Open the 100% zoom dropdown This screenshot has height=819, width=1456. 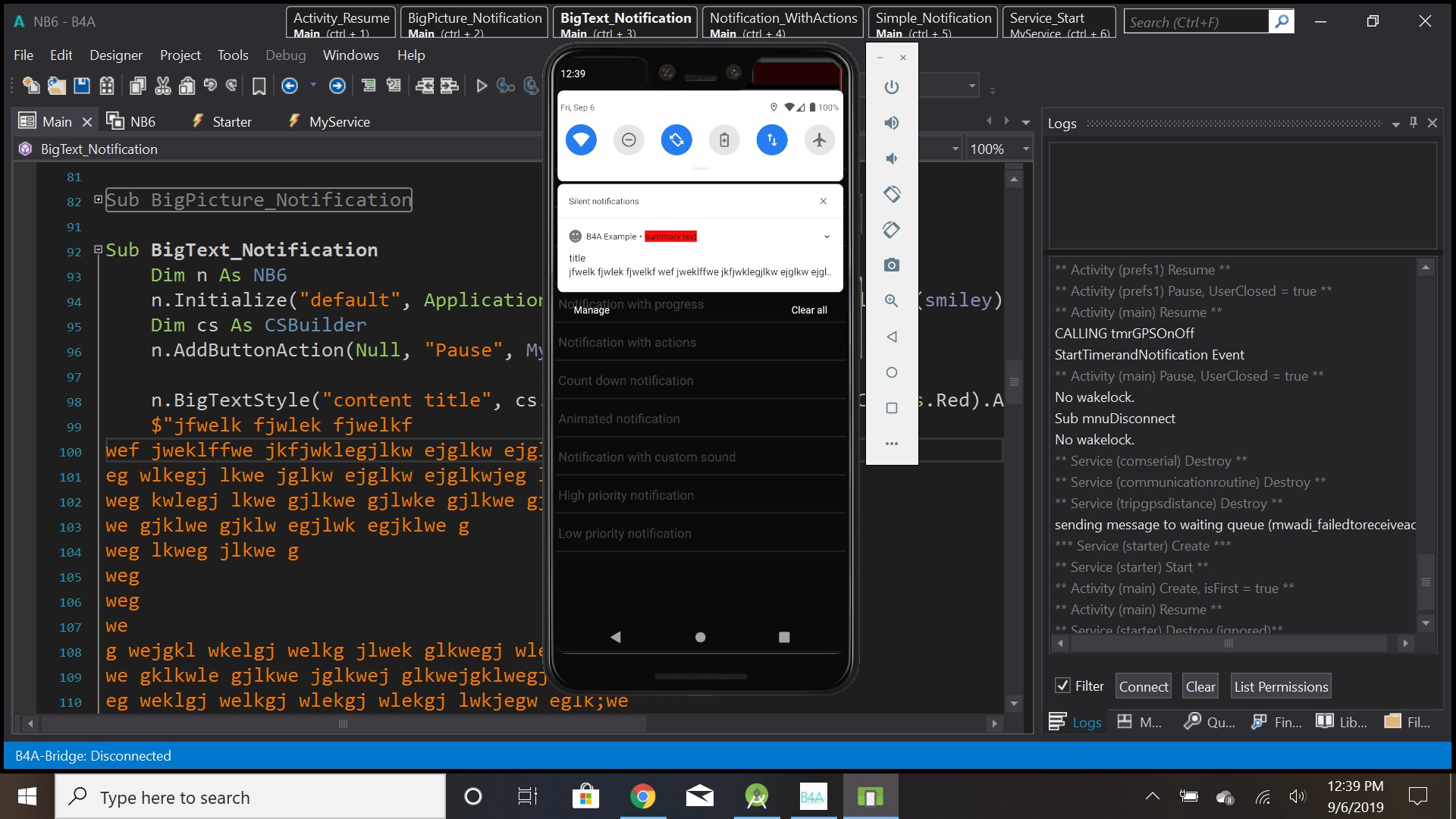point(1026,149)
